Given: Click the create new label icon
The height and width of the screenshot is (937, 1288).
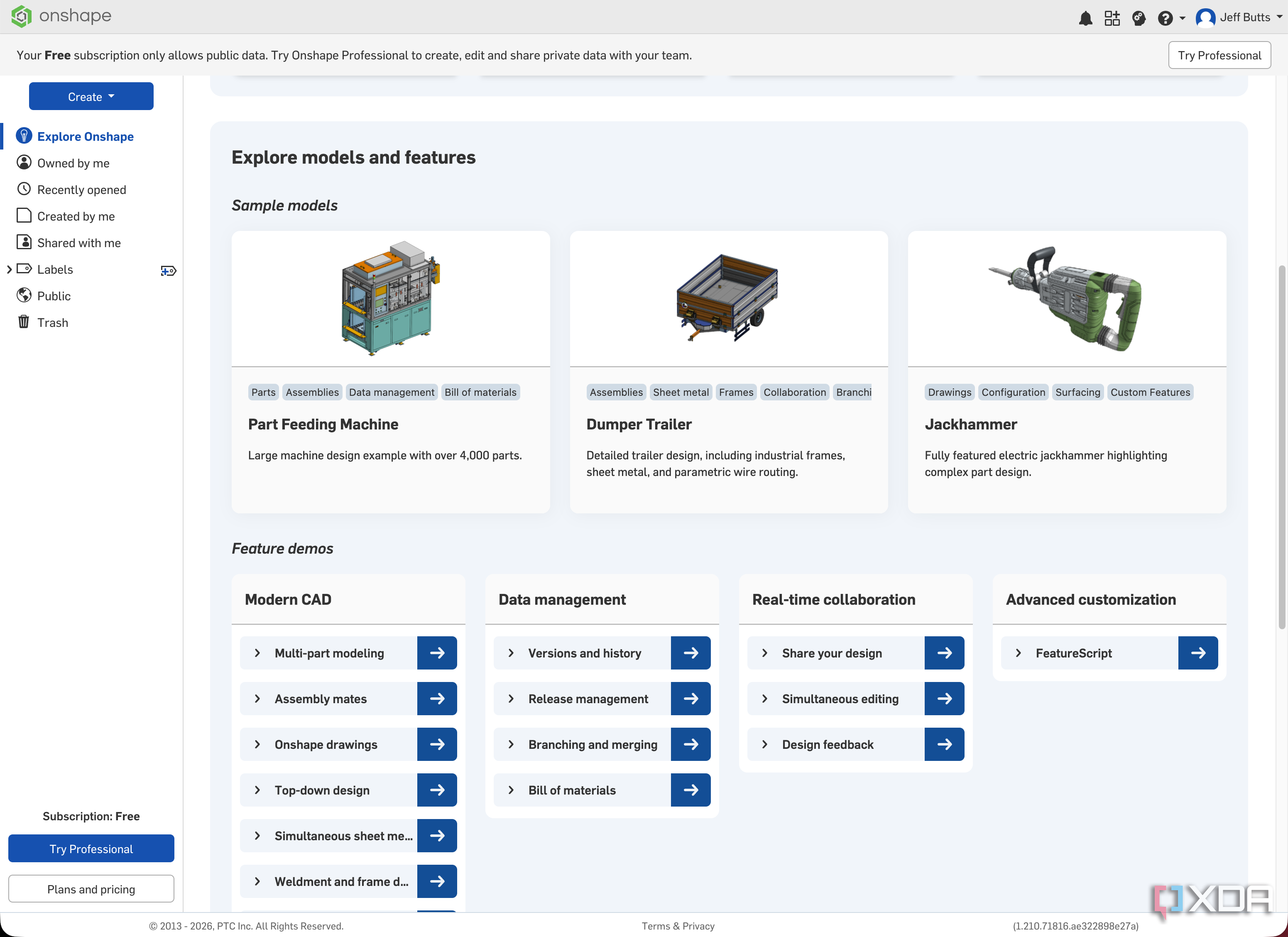Looking at the screenshot, I should [x=169, y=270].
